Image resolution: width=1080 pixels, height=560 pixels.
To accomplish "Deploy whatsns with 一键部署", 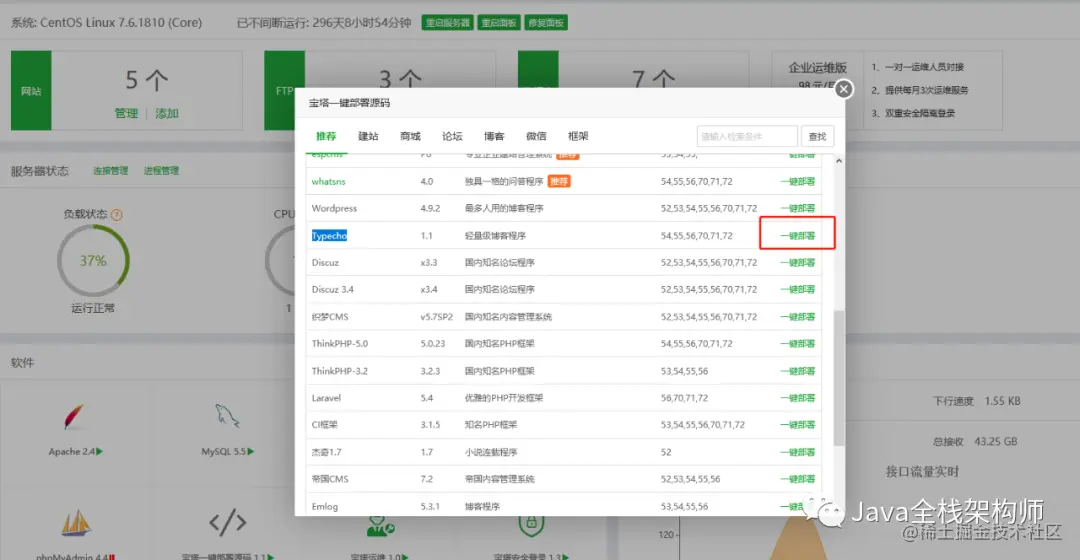I will coord(798,182).
